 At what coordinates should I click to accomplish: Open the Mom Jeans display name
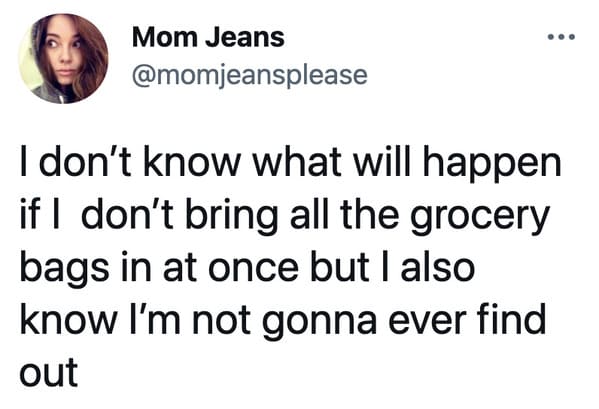208,37
